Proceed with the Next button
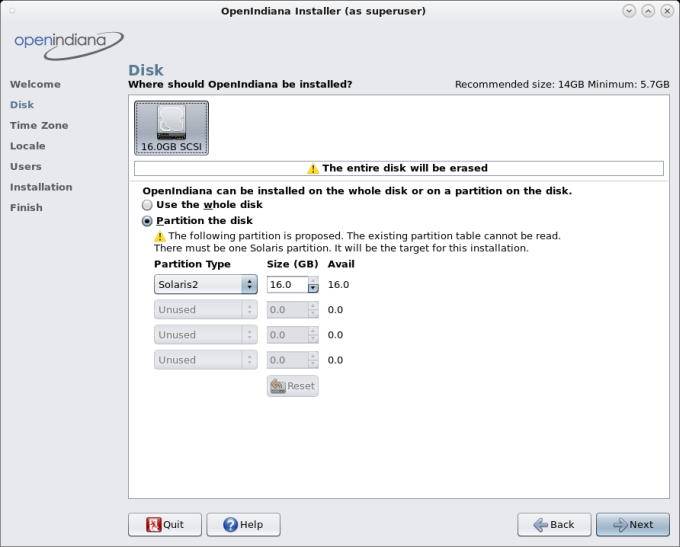This screenshot has width=680, height=547. click(633, 525)
